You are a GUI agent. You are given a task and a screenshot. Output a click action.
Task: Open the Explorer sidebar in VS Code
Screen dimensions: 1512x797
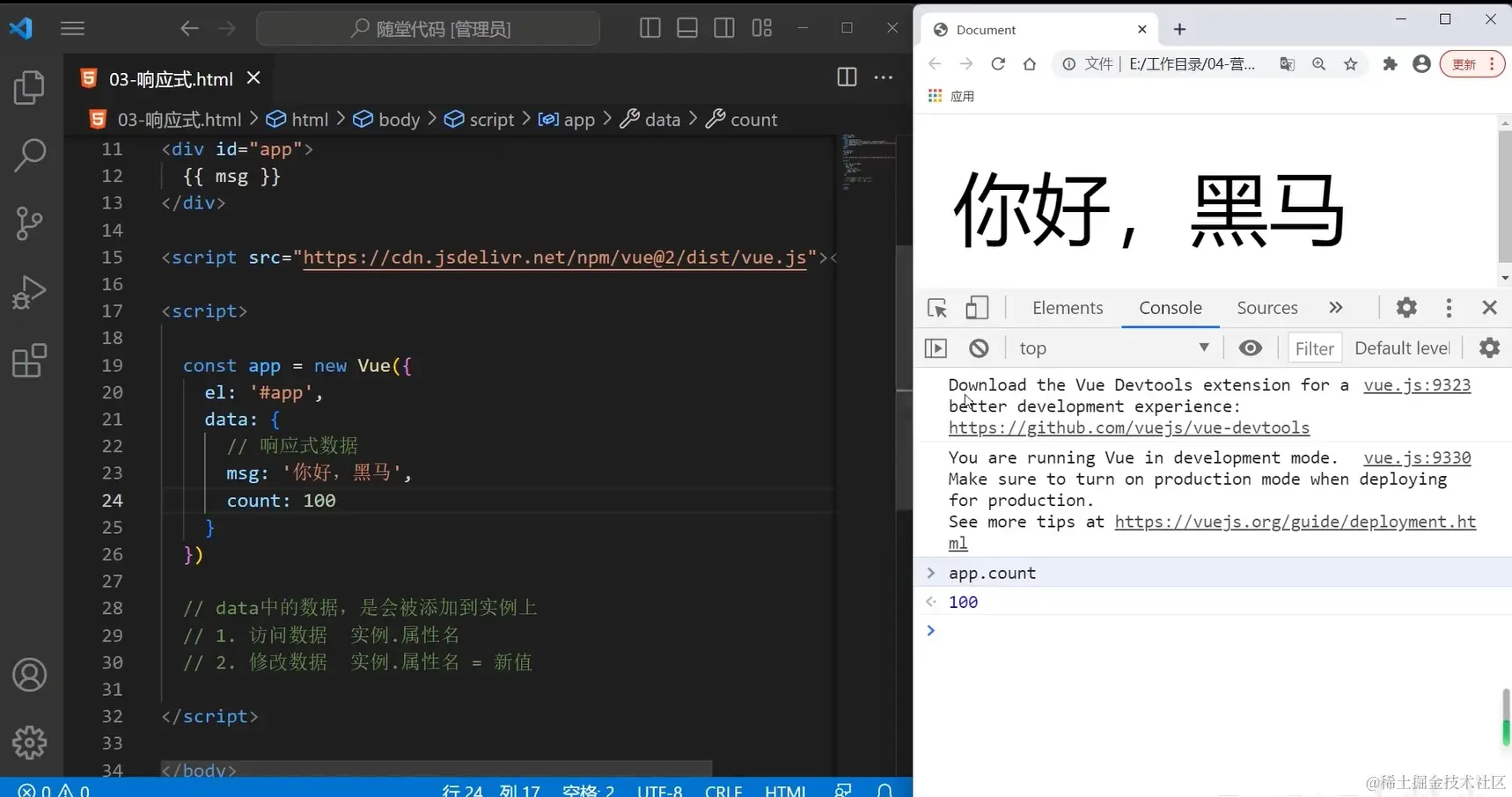(x=29, y=87)
